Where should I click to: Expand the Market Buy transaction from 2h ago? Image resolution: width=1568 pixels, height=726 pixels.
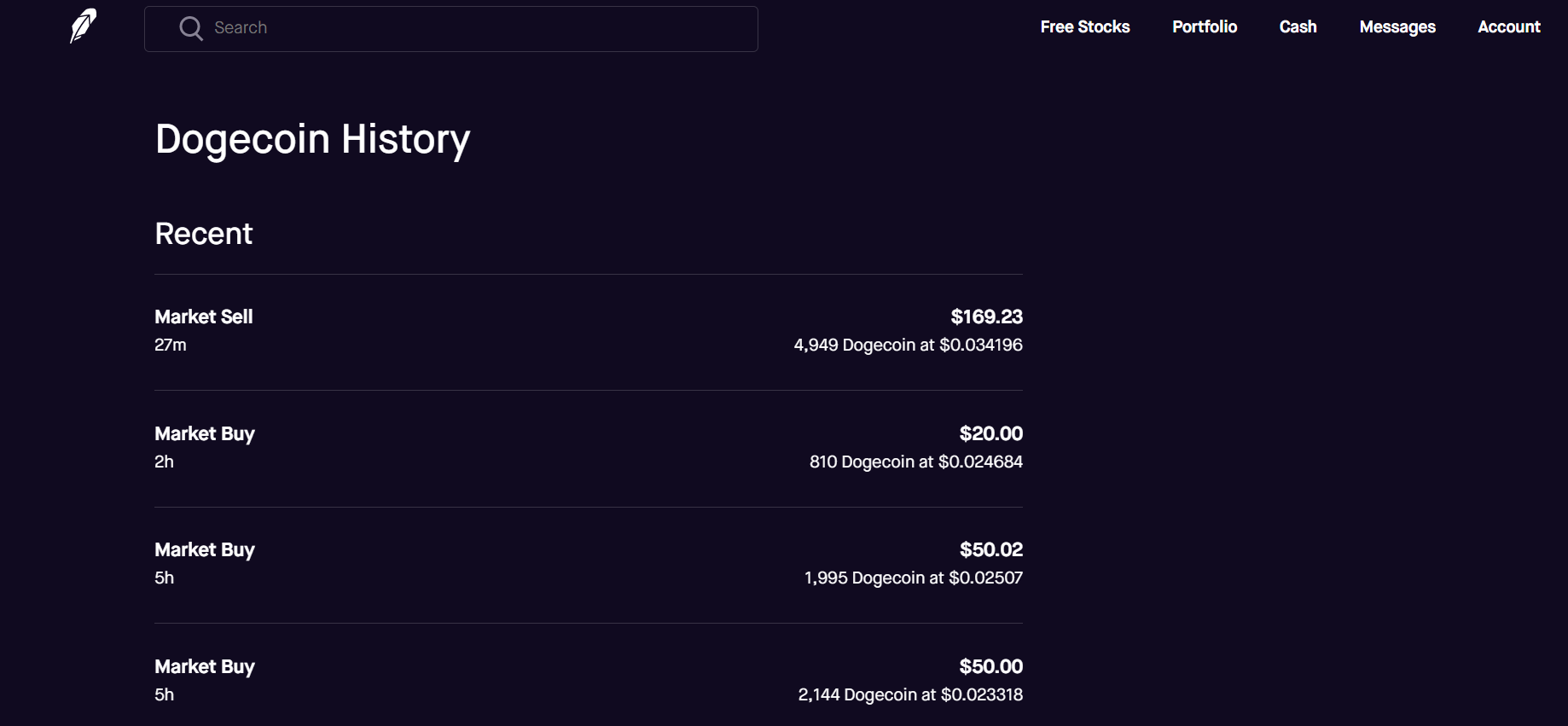205,434
